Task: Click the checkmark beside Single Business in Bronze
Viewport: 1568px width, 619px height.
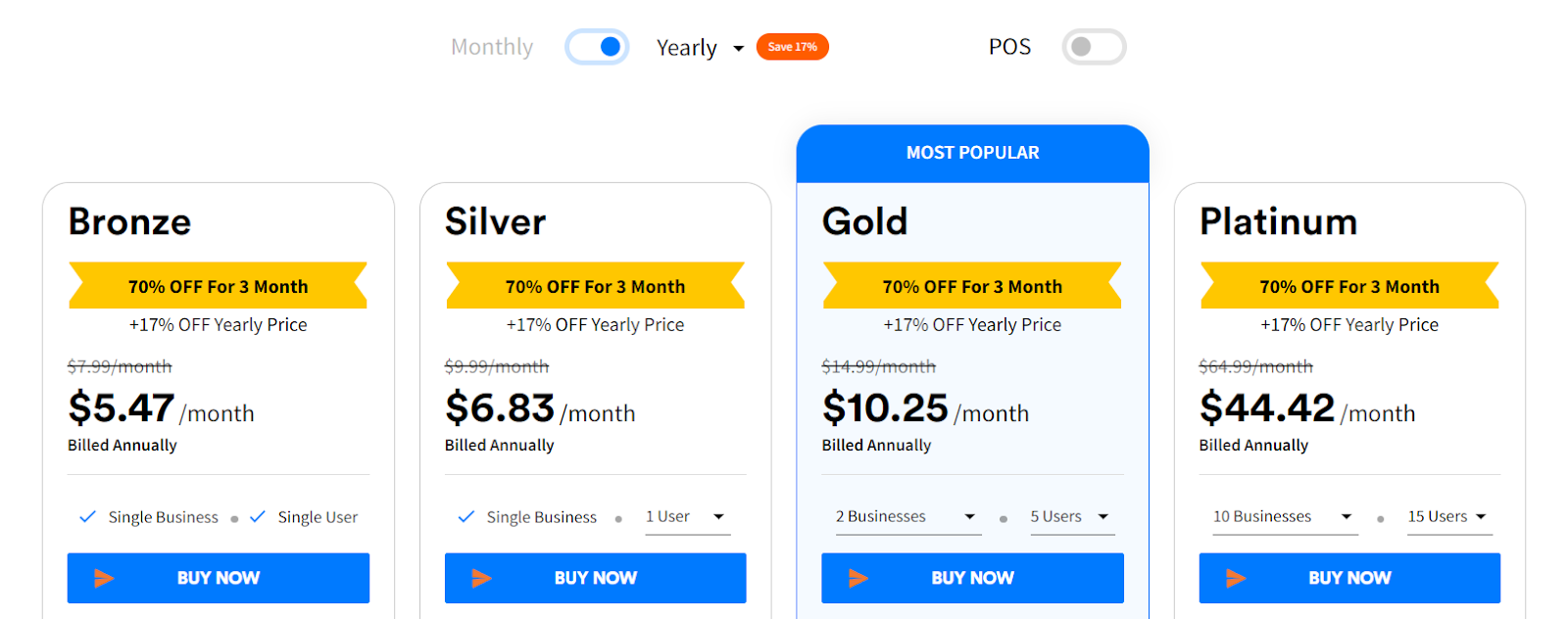Action: [x=86, y=516]
